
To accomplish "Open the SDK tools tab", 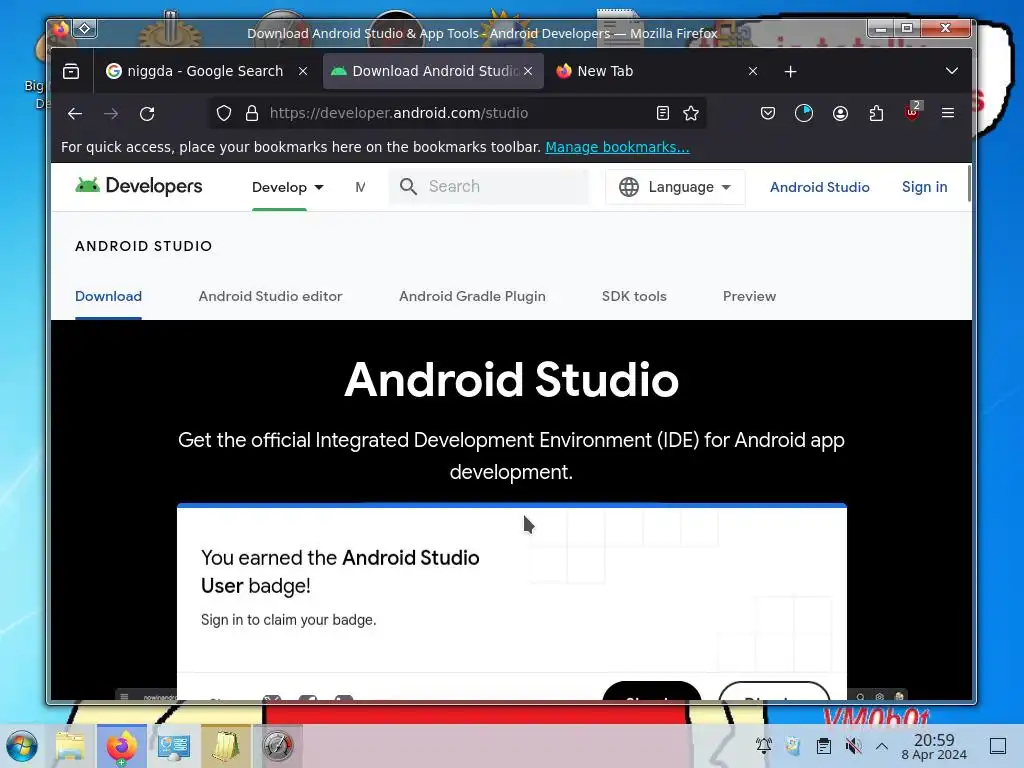I will pyautogui.click(x=634, y=296).
